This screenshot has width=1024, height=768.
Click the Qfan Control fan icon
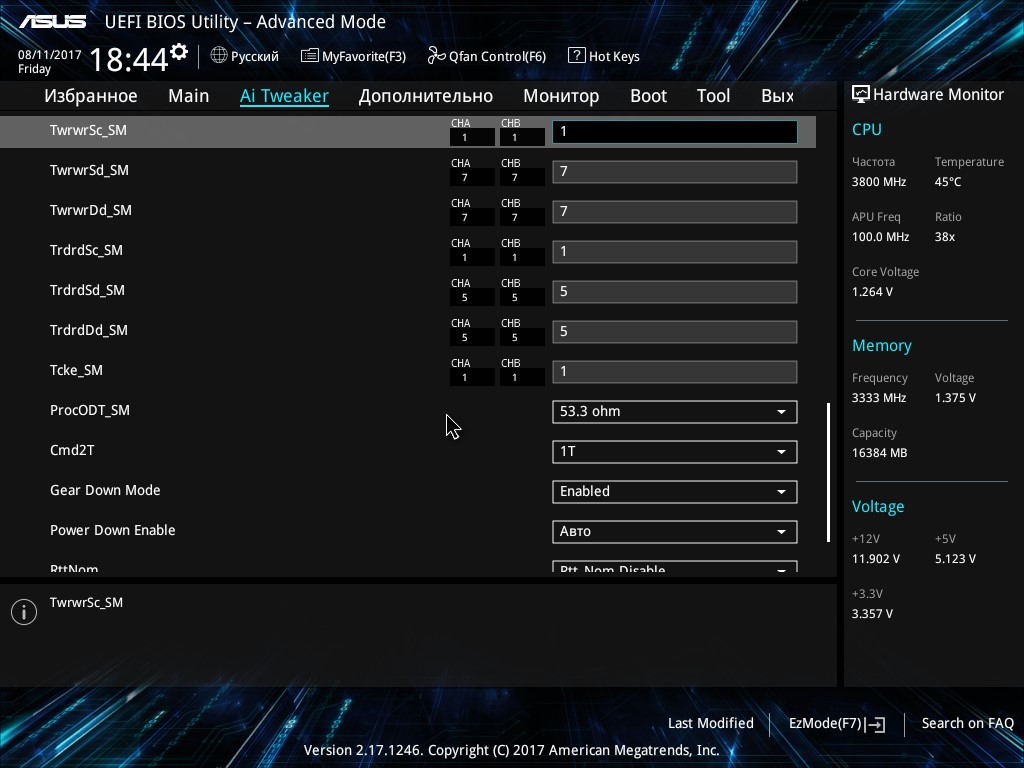click(x=436, y=56)
